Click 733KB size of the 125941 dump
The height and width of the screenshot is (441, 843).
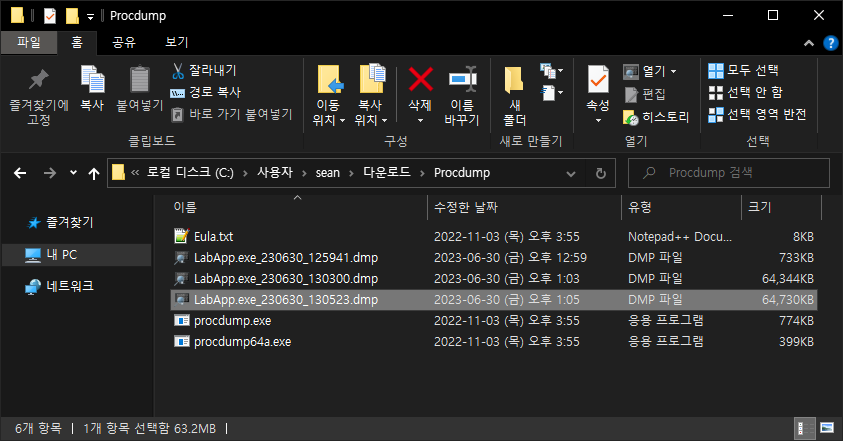click(x=796, y=258)
